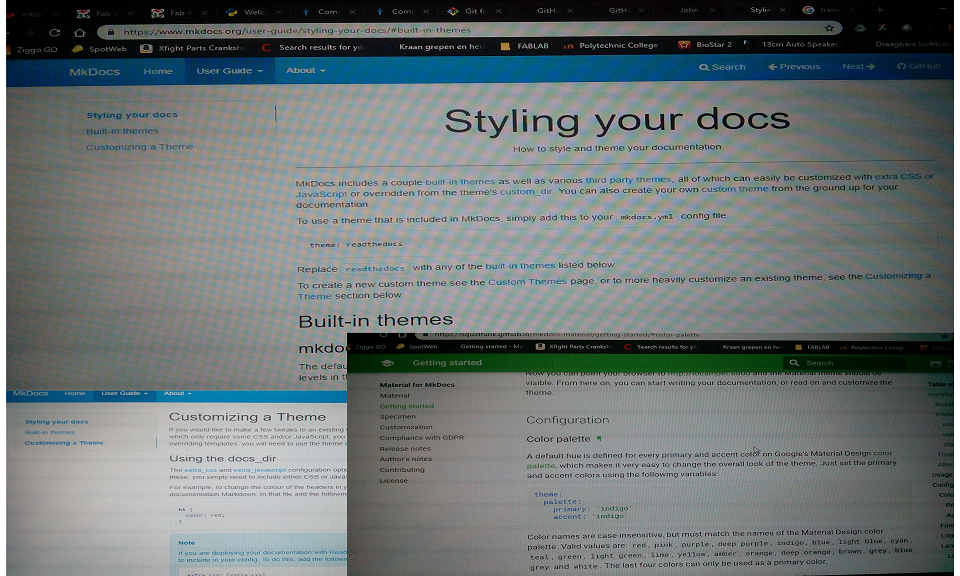Open Xfight Parts Cranksh bookmark in main window
The height and width of the screenshot is (576, 960).
192,48
